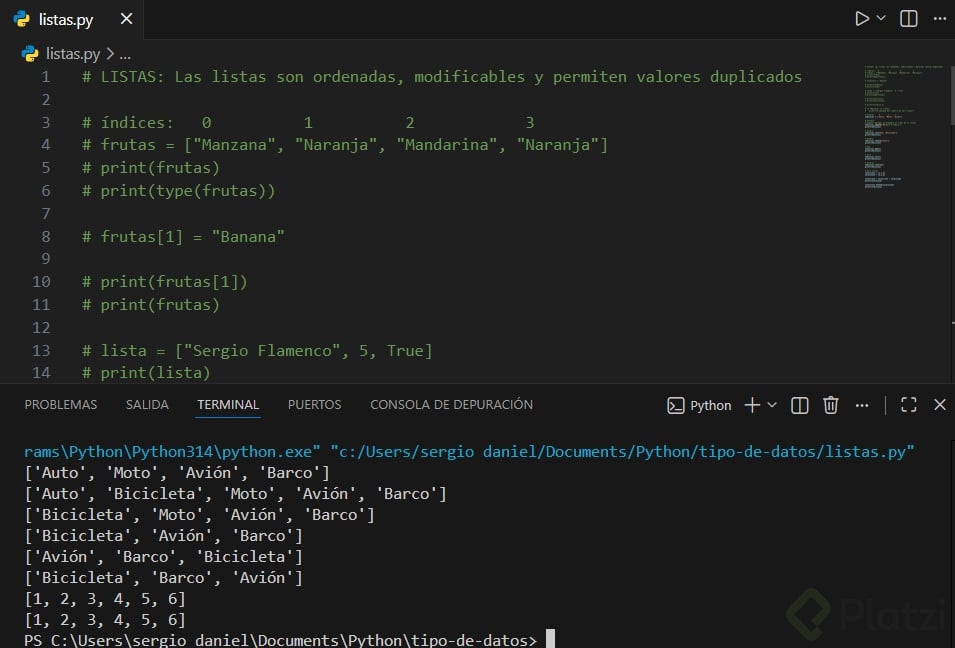Open the terminal launch profile dropdown
This screenshot has height=648, width=955.
coord(772,405)
